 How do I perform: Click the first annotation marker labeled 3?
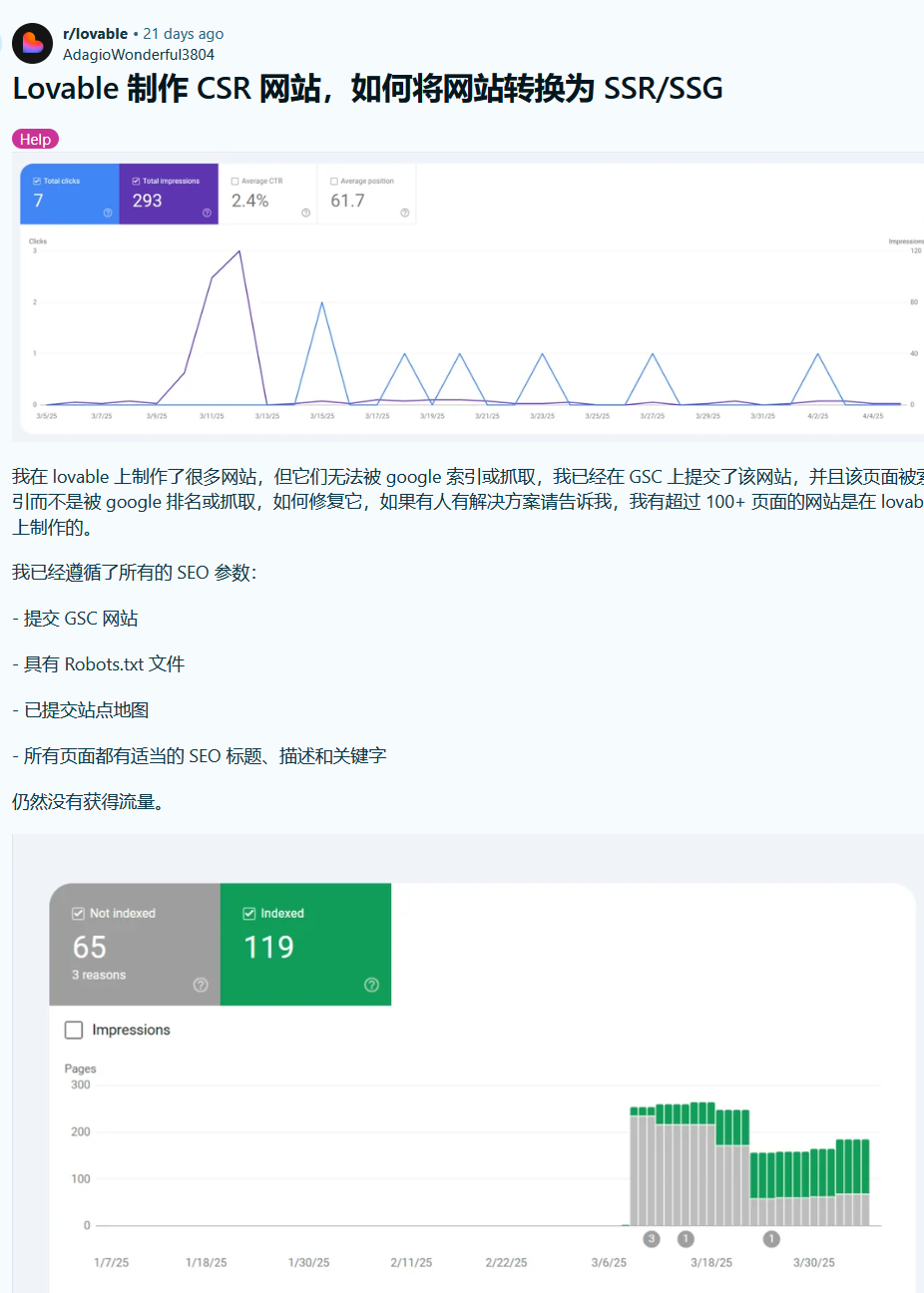click(x=652, y=1239)
